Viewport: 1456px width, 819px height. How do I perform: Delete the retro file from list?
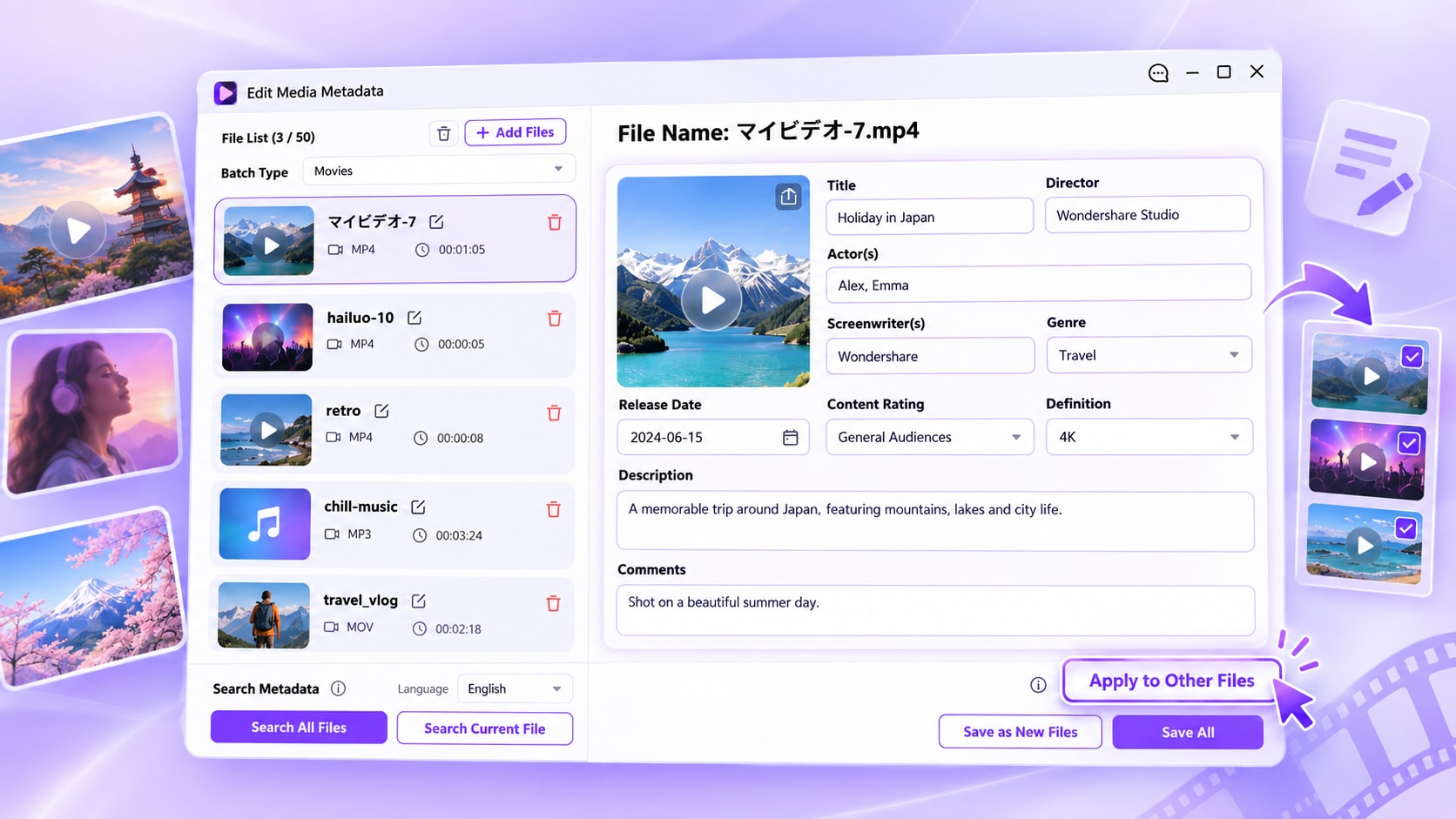tap(554, 413)
